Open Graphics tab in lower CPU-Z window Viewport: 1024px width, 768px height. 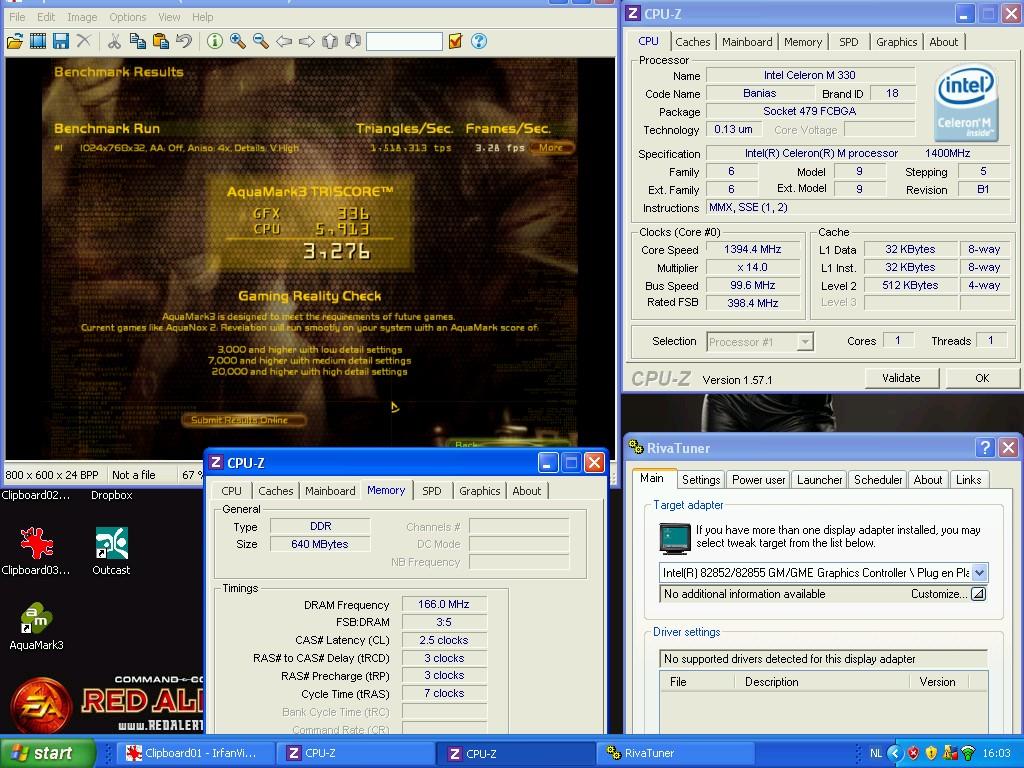(479, 491)
